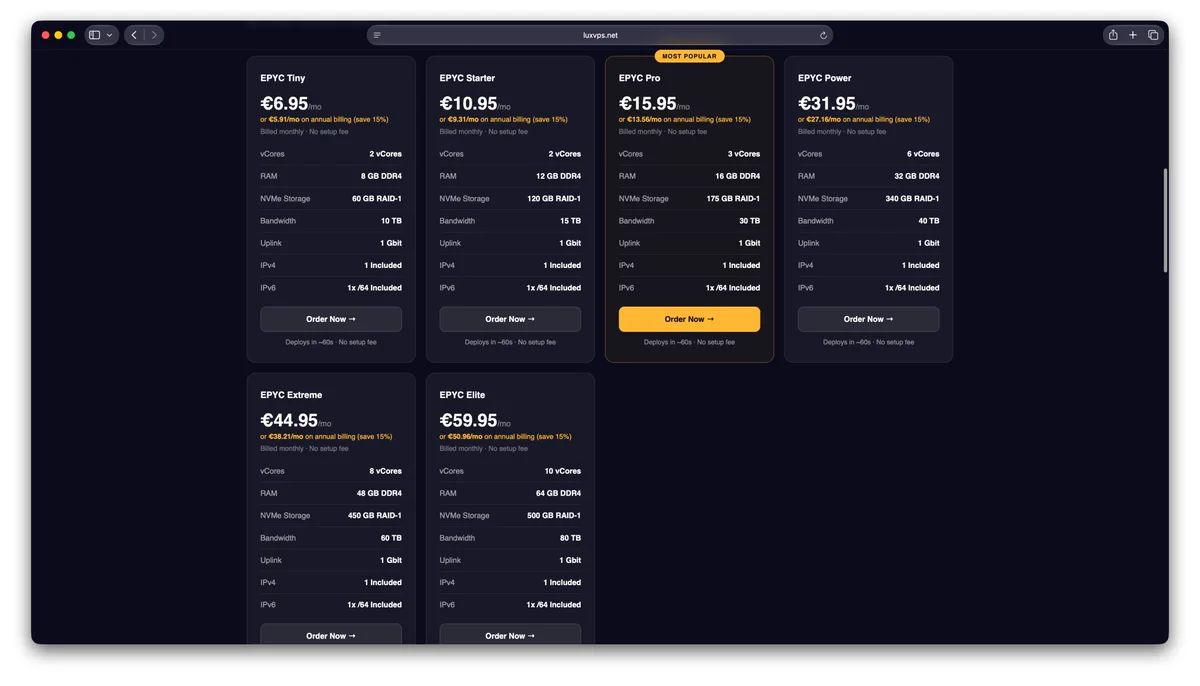Click the 16 GB DDR4 value
Screen dimensions: 1200x686
(x=737, y=176)
